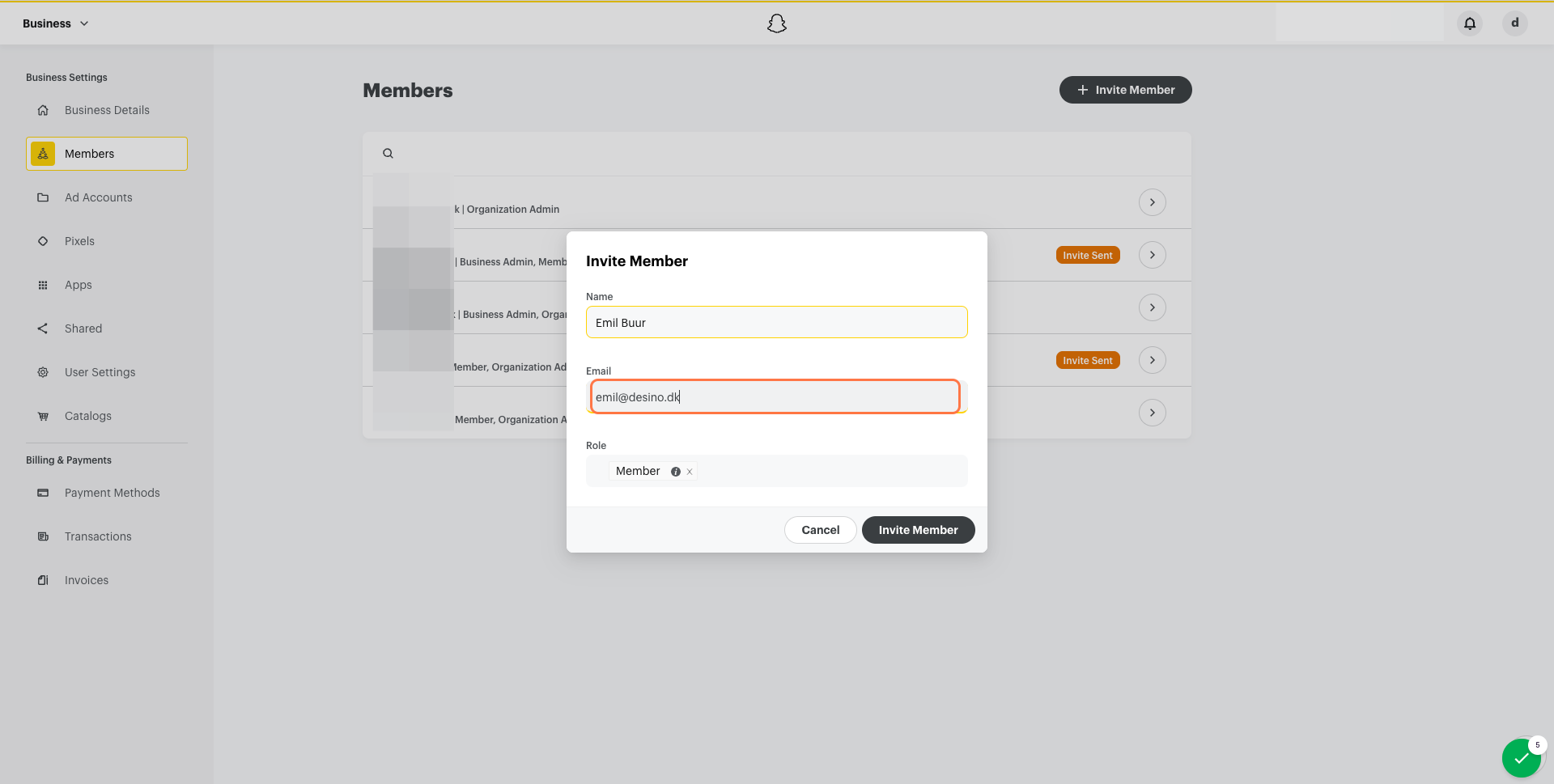This screenshot has width=1554, height=784.
Task: Click Cancel in the dialog
Action: 821,530
